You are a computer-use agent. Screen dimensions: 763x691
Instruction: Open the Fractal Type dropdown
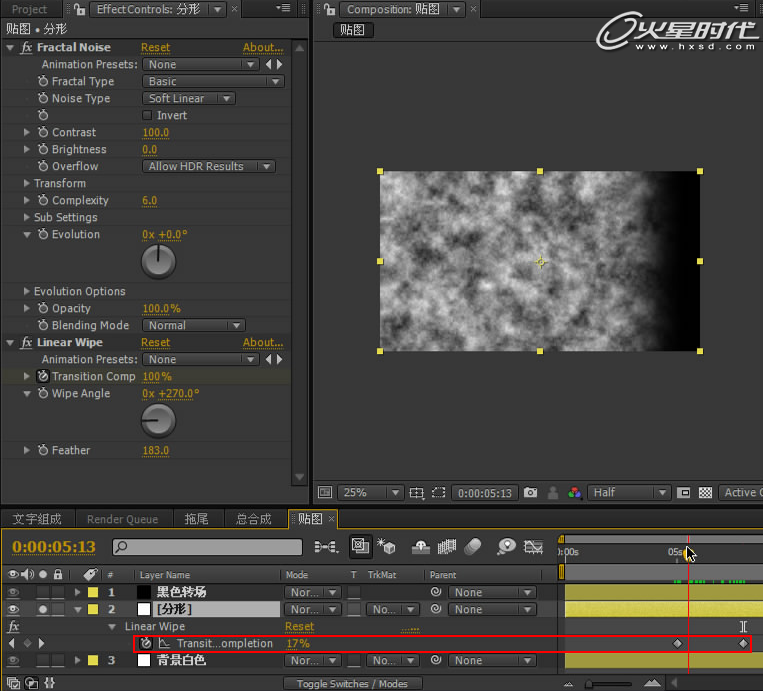pos(213,82)
